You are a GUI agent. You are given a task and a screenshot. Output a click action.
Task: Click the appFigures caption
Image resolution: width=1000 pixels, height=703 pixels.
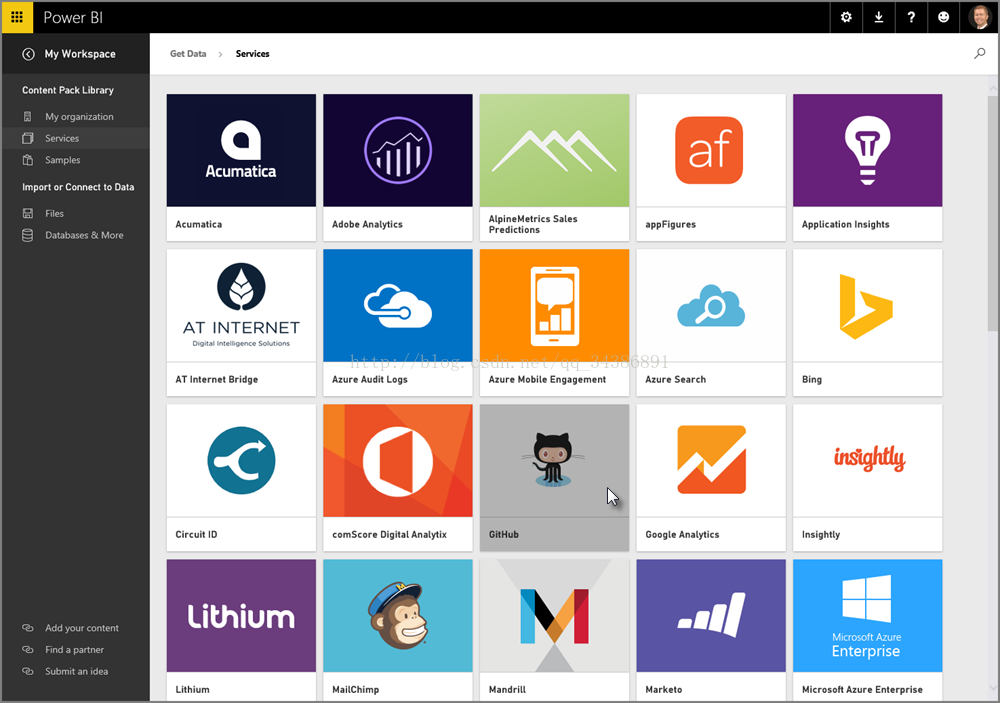(670, 225)
